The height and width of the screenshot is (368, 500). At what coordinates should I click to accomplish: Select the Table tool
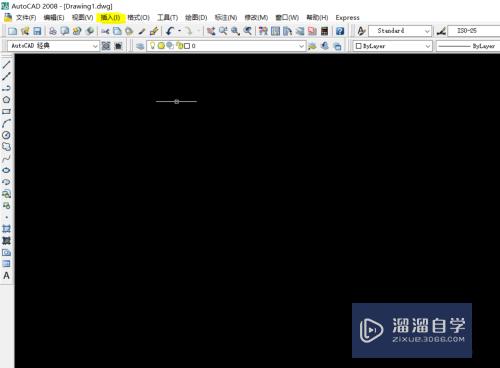[6, 264]
